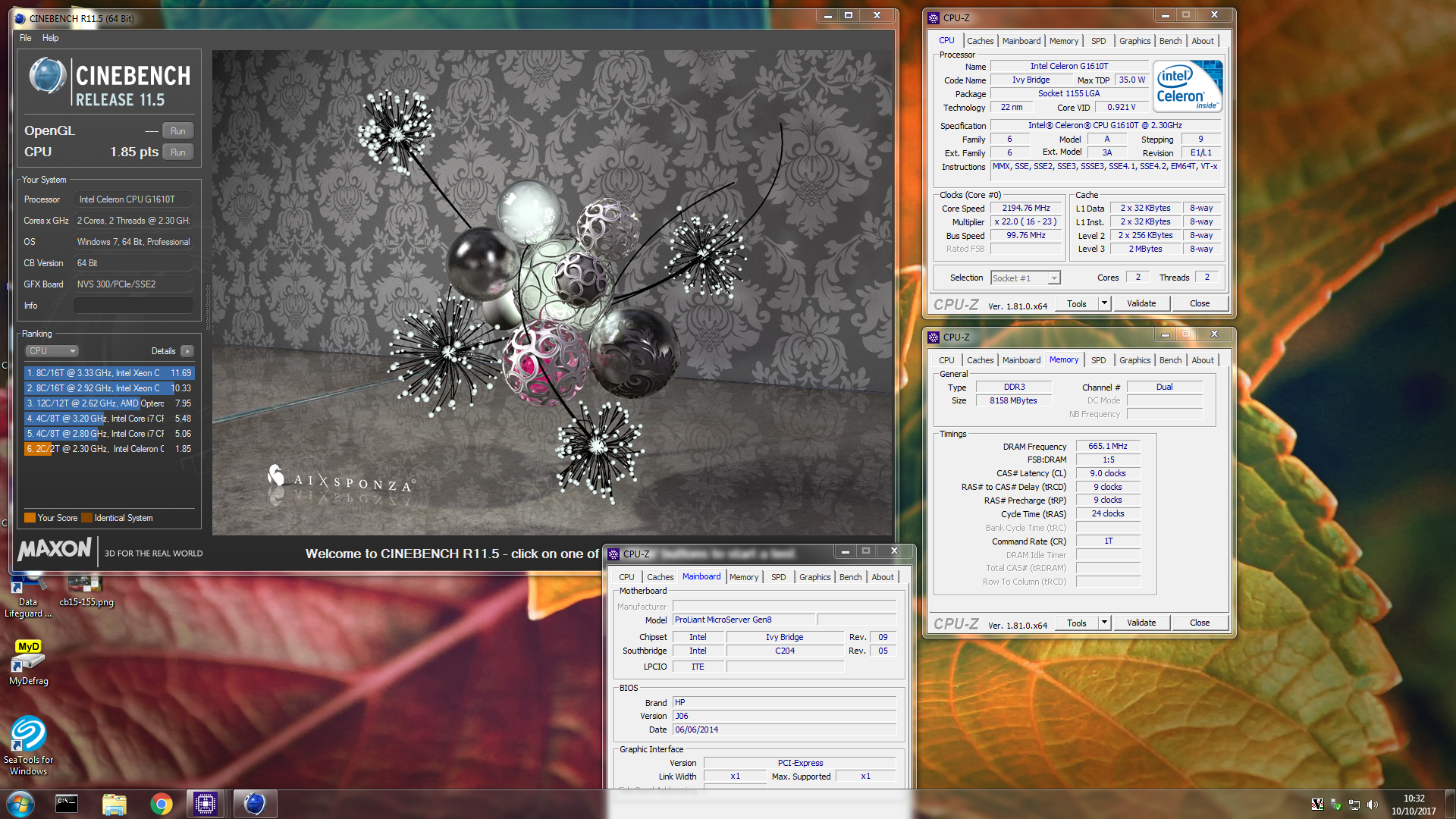Open Caches tab in Mainboard CPU-Z window
Viewport: 1456px width, 819px height.
[x=660, y=577]
